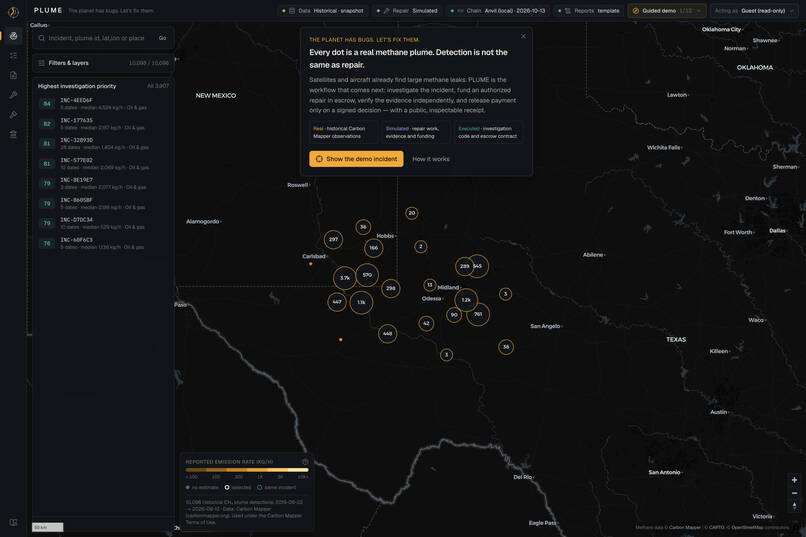Open the OpenStreetMap attribution link
Image resolution: width=806 pixels, height=537 pixels.
747,527
